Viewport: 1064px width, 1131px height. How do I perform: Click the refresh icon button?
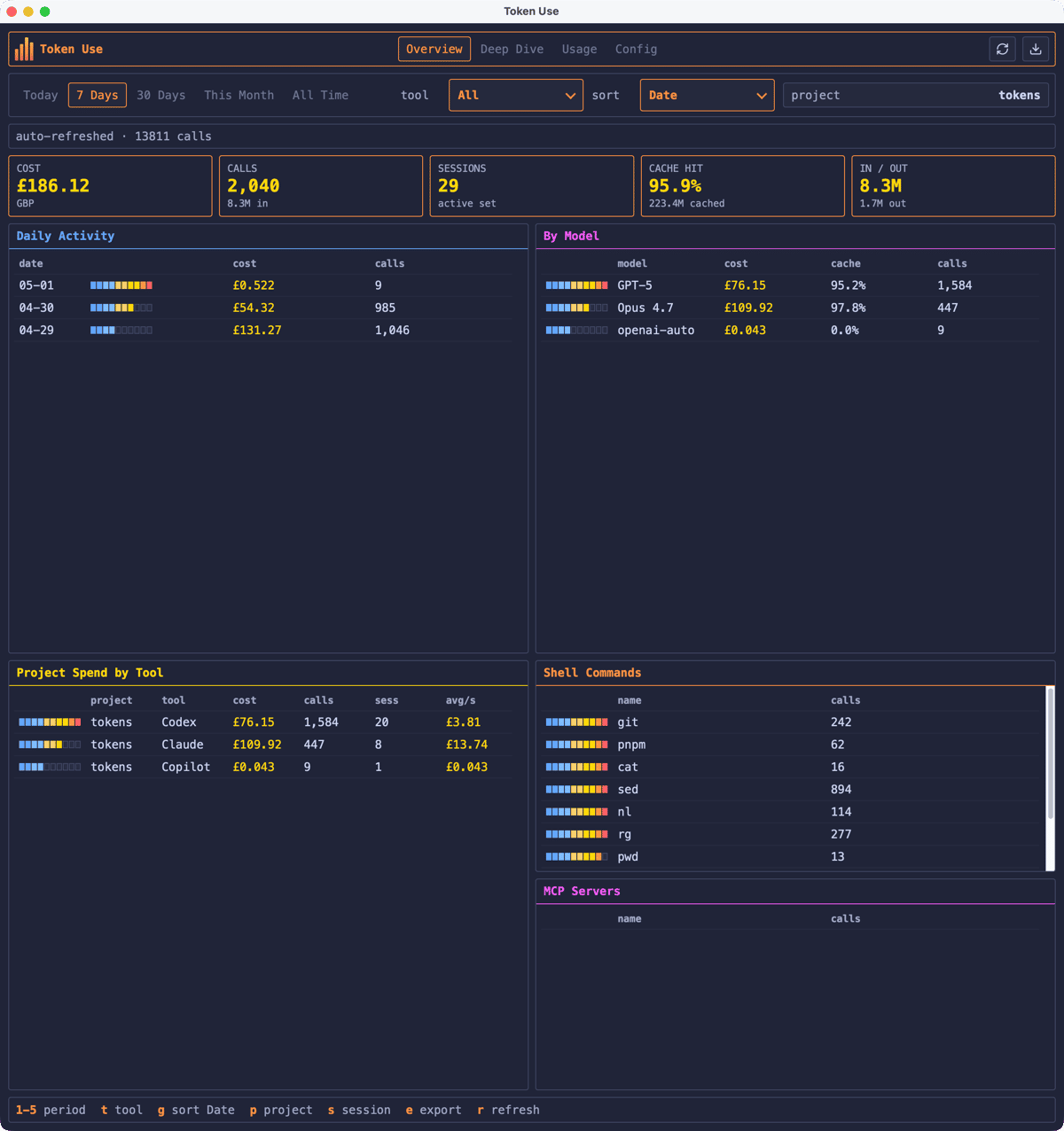click(1003, 50)
